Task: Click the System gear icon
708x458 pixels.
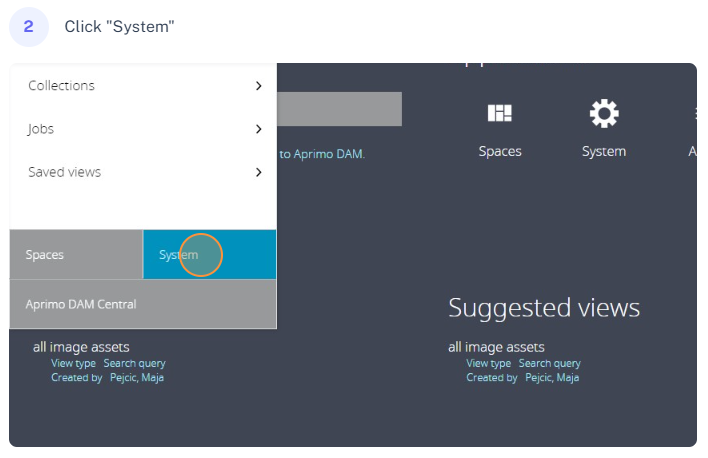Action: point(604,113)
